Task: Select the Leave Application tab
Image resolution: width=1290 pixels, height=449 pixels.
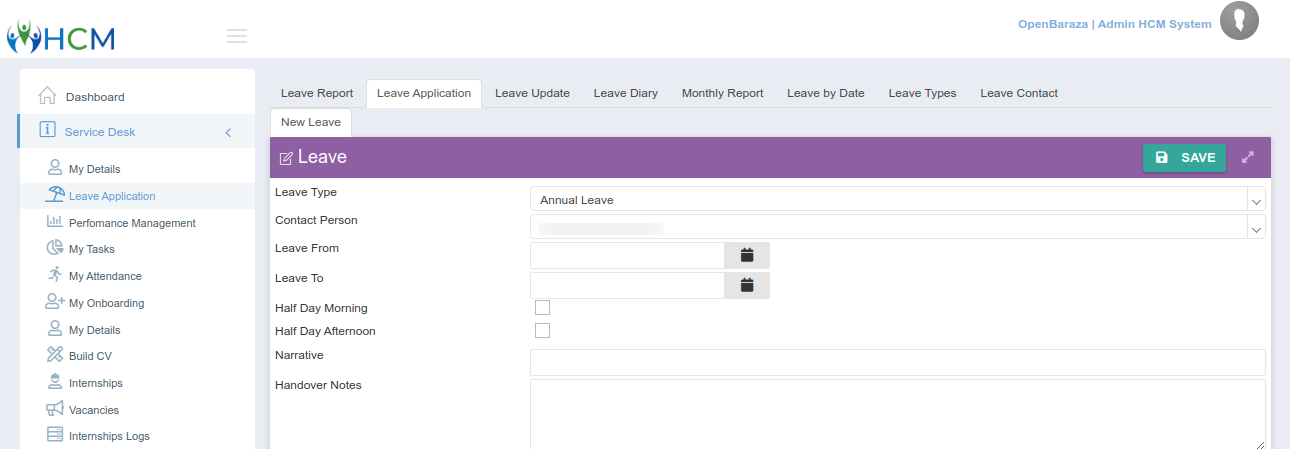Action: (x=424, y=93)
